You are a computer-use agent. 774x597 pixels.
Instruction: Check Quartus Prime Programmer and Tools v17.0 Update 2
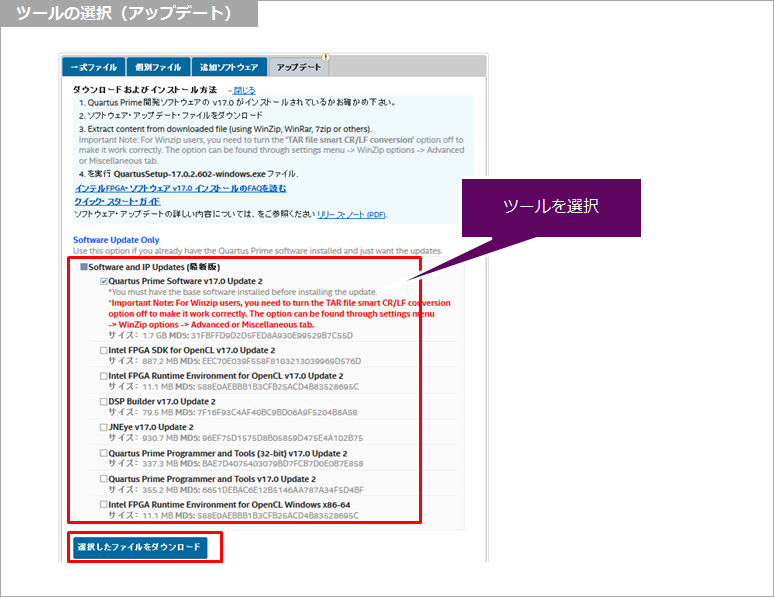click(x=104, y=479)
